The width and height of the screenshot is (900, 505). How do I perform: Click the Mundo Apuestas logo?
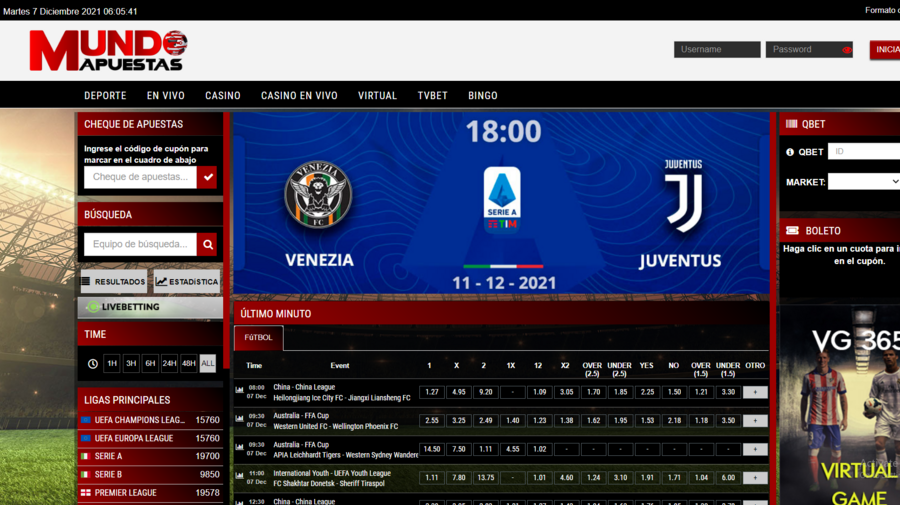click(108, 50)
